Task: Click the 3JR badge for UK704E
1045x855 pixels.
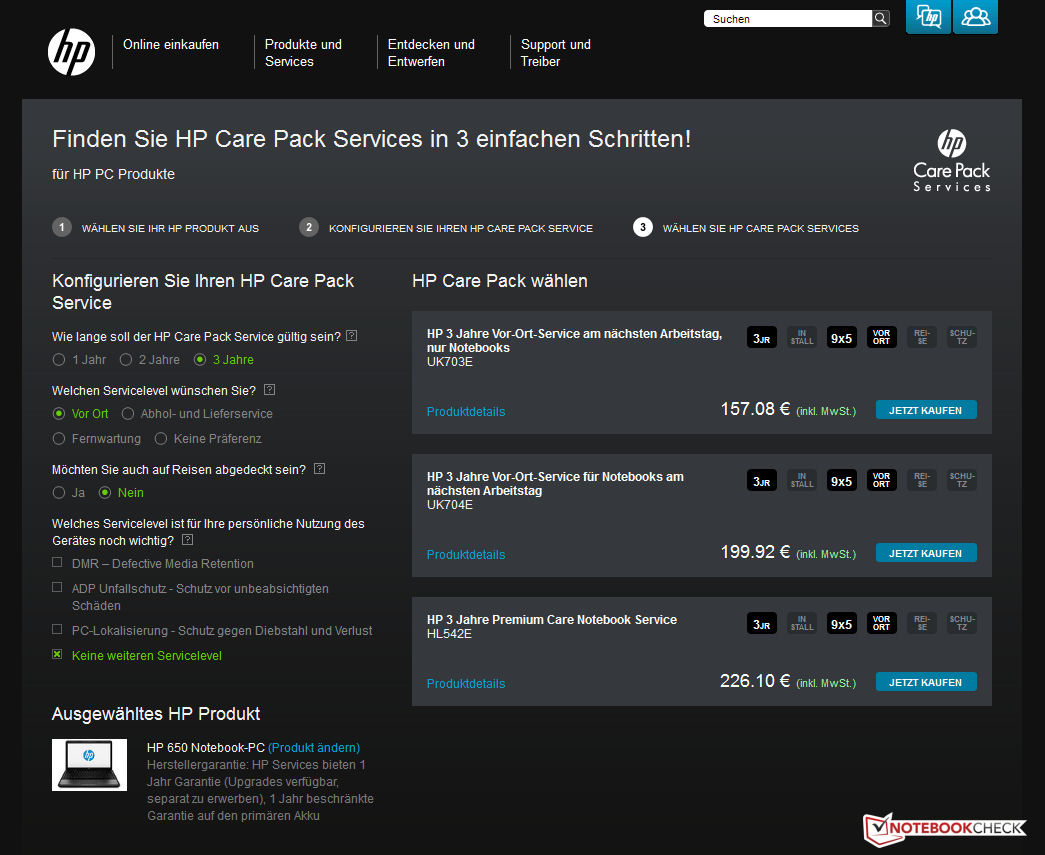Action: coord(762,480)
